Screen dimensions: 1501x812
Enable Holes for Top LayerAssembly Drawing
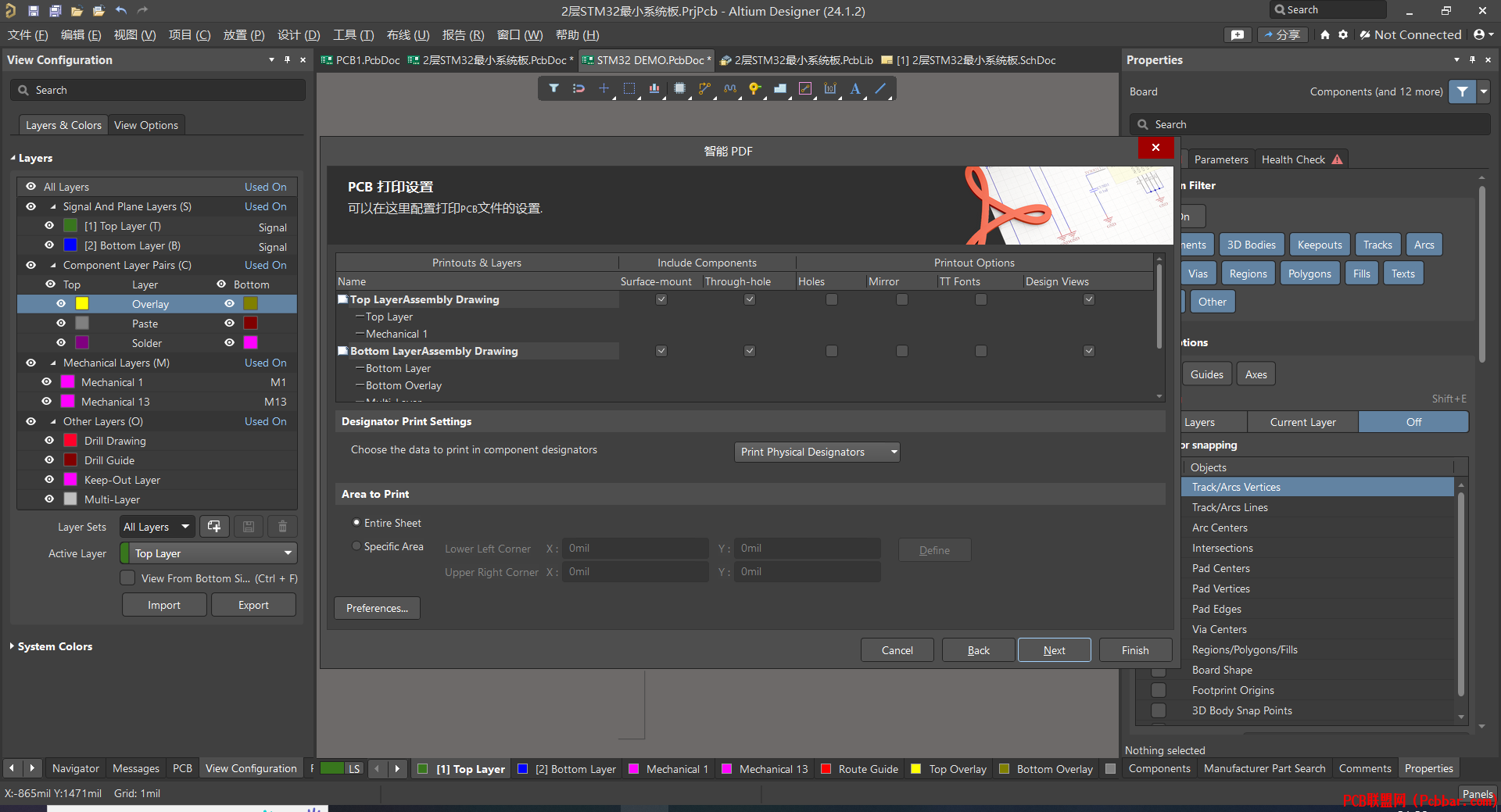(832, 299)
